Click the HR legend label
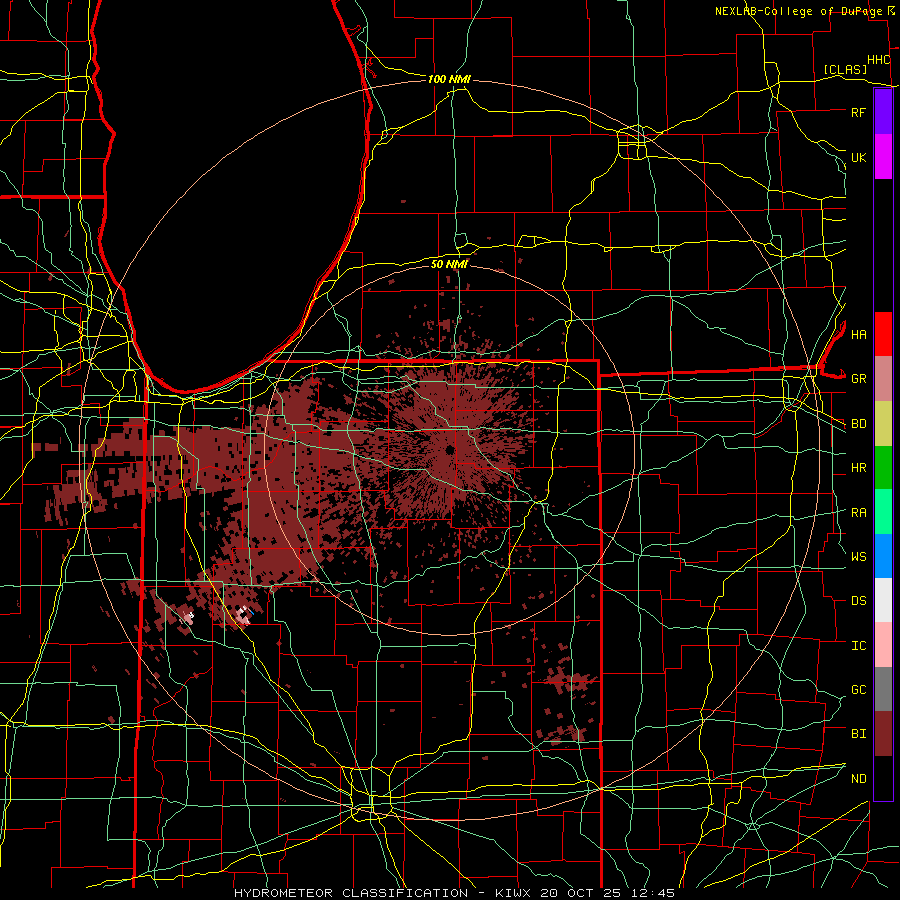900x900 pixels. click(858, 468)
